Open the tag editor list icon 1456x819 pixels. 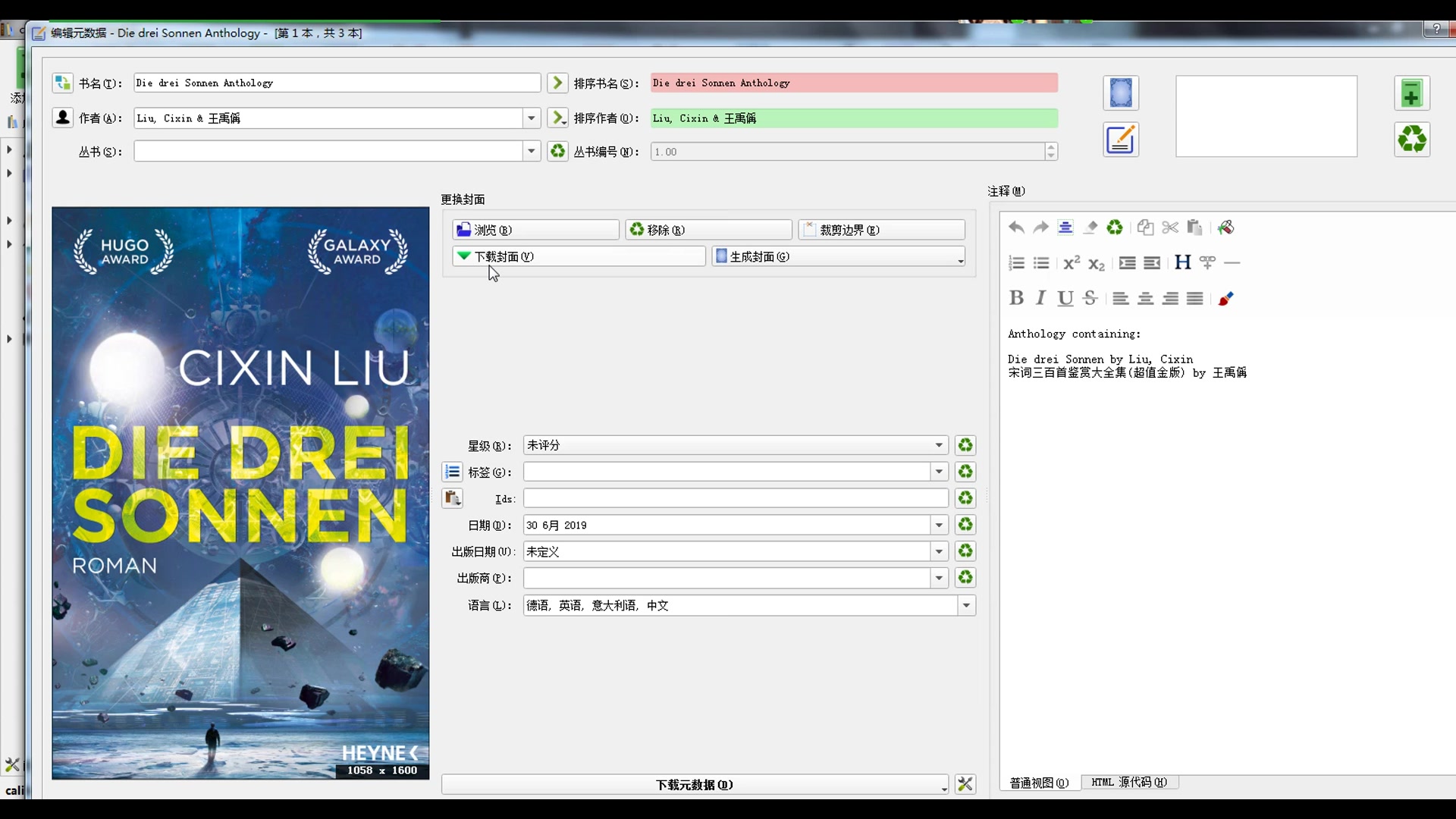[x=452, y=472]
